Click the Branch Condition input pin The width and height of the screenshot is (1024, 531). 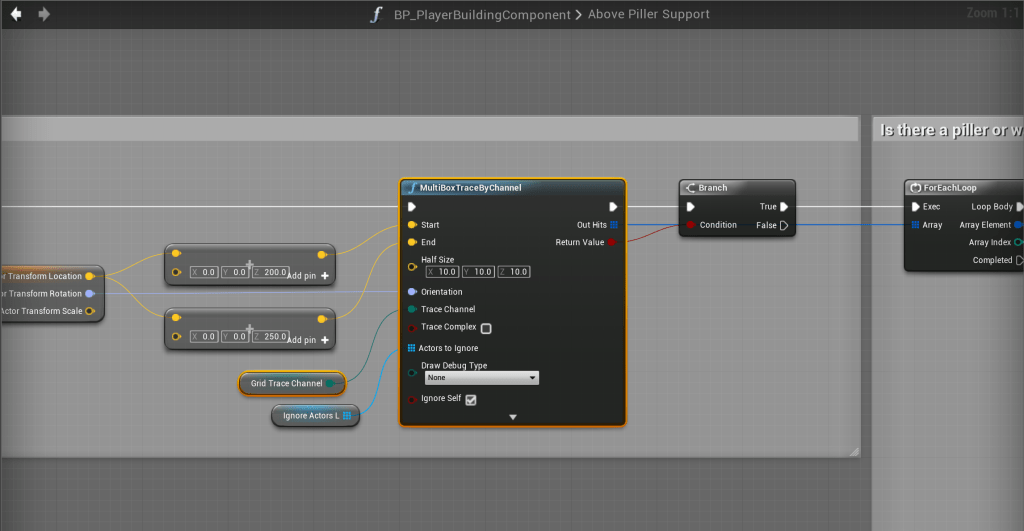(690, 225)
